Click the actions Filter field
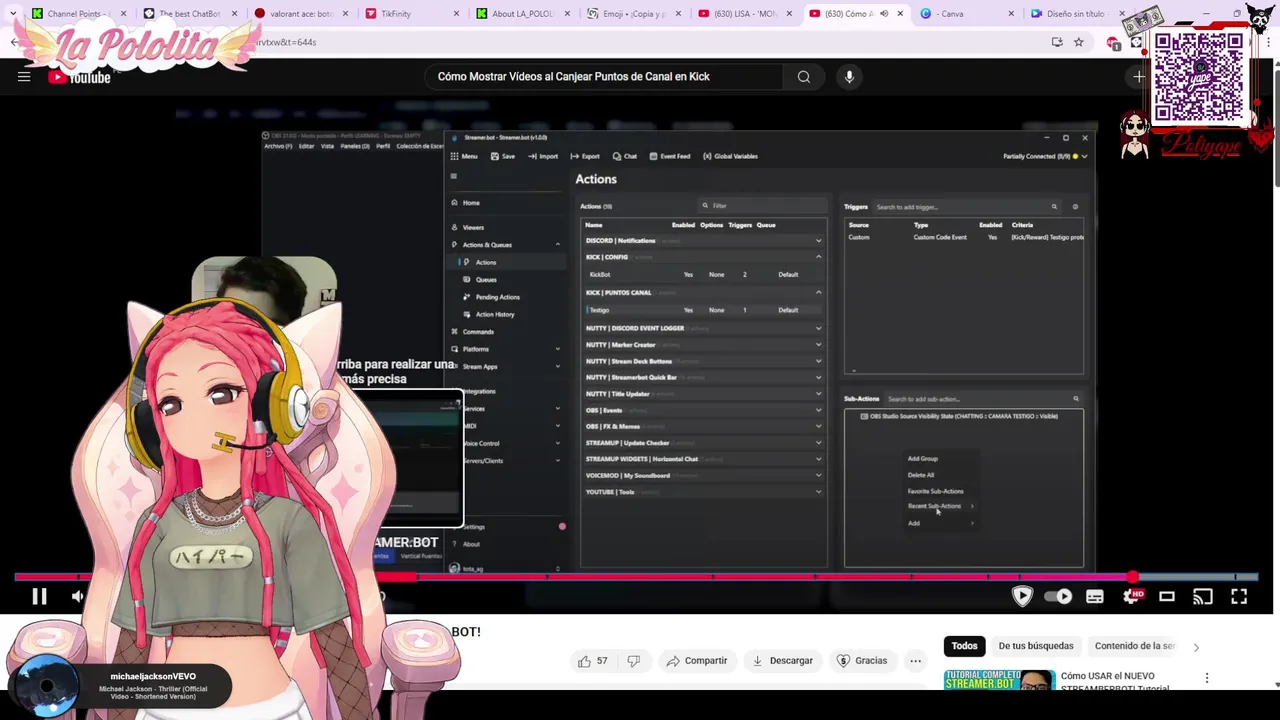The height and width of the screenshot is (720, 1280). pos(763,206)
